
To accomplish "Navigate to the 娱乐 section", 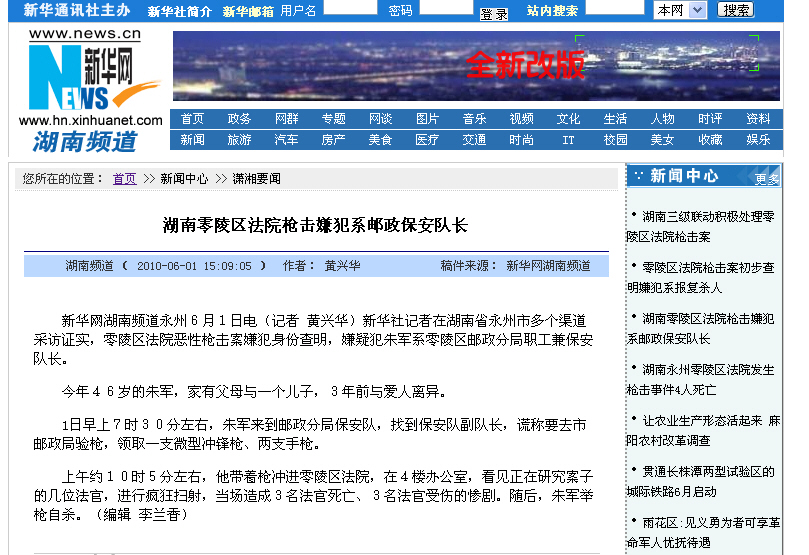I will [x=758, y=140].
